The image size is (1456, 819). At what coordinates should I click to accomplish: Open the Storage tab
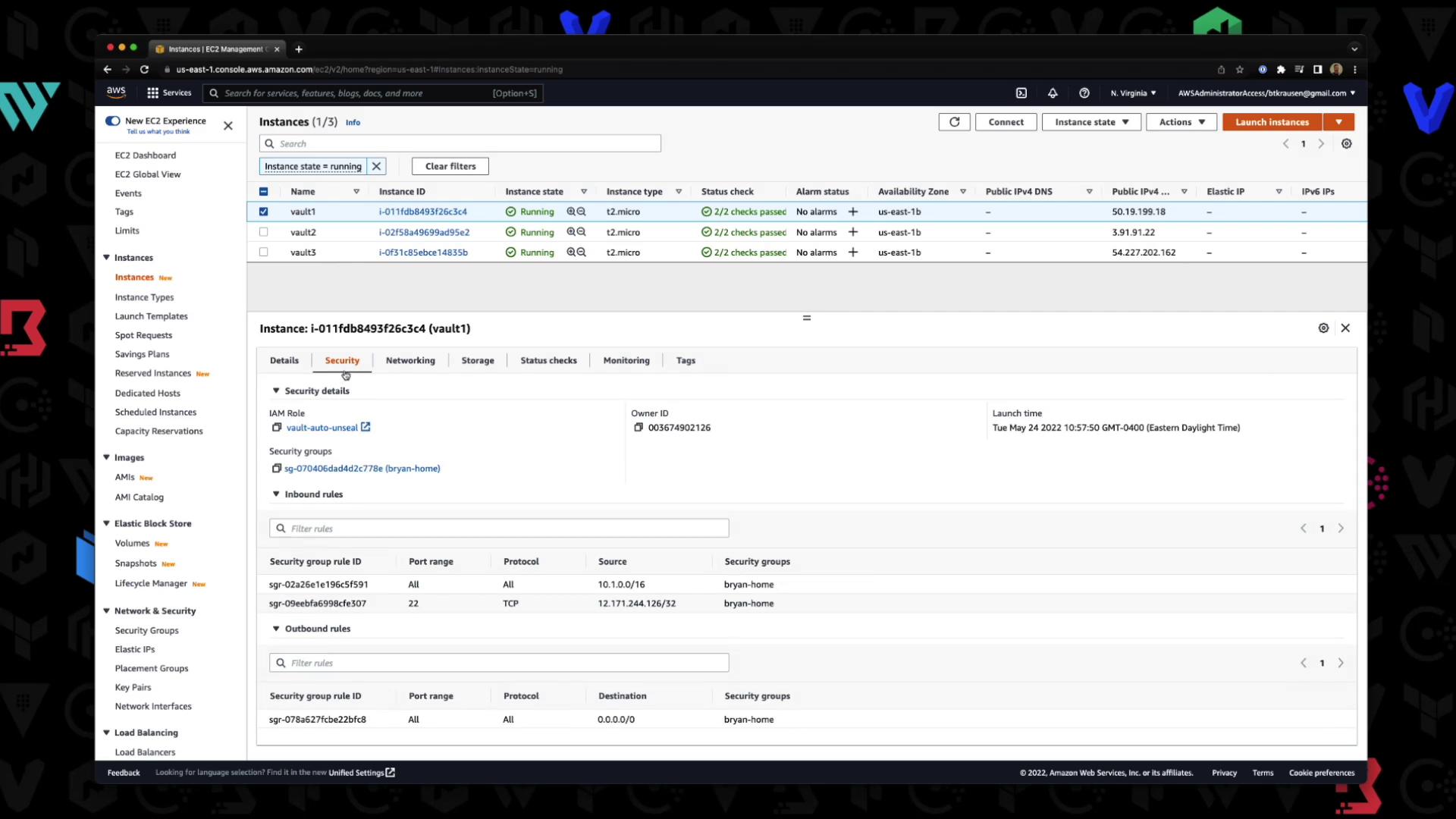(477, 361)
